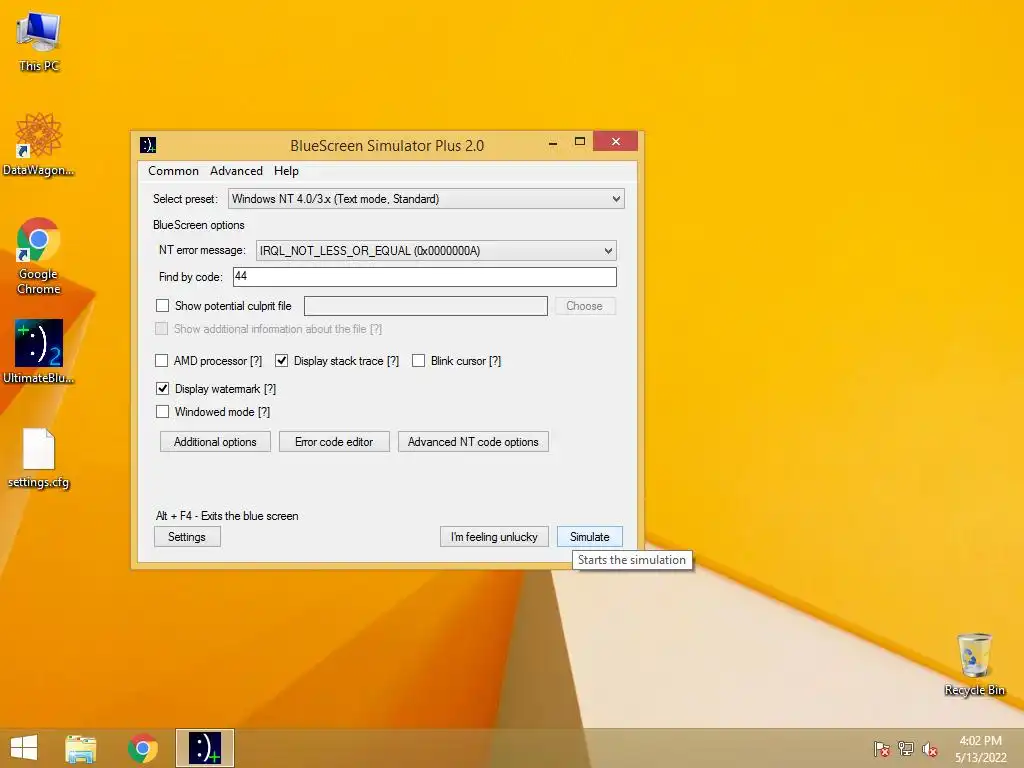Open the taskbar clock showing 4:02 PM
The height and width of the screenshot is (768, 1024).
(980, 748)
